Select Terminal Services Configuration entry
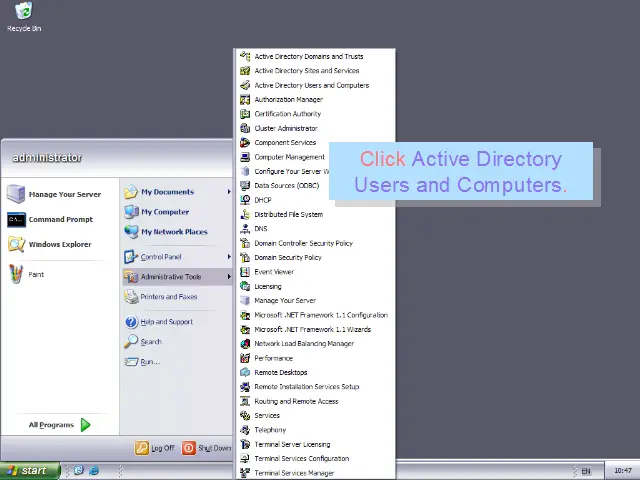This screenshot has height=480, width=640. point(314,458)
